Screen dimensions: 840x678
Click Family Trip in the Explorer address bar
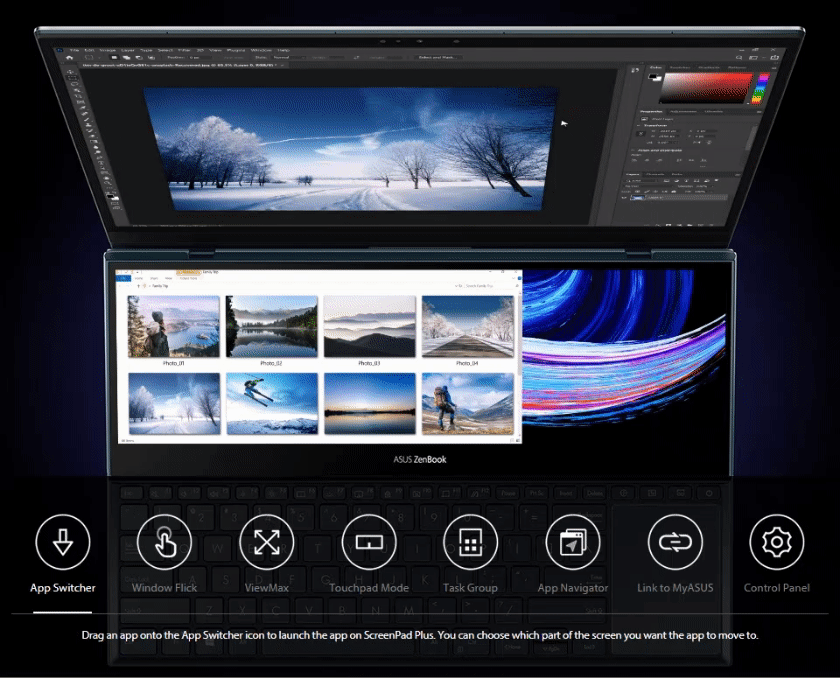click(160, 286)
